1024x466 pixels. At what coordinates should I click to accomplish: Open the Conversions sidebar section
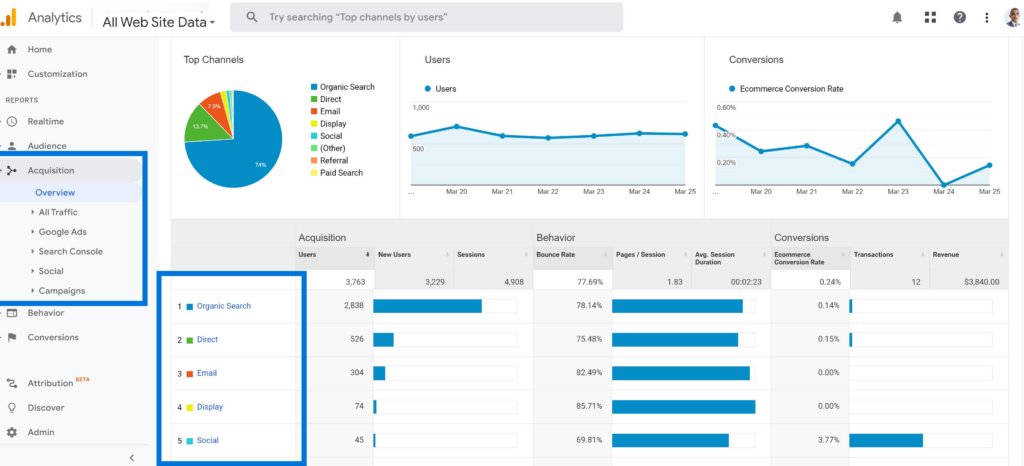53,338
